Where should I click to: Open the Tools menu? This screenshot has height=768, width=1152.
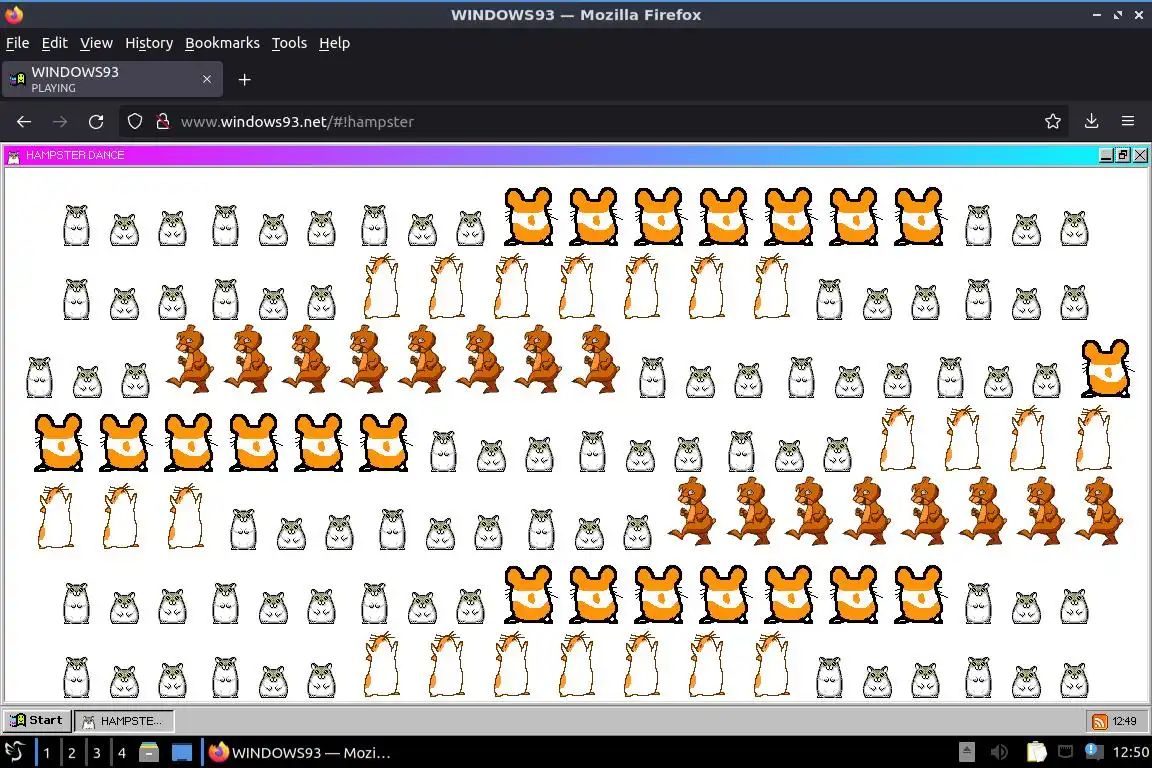289,43
